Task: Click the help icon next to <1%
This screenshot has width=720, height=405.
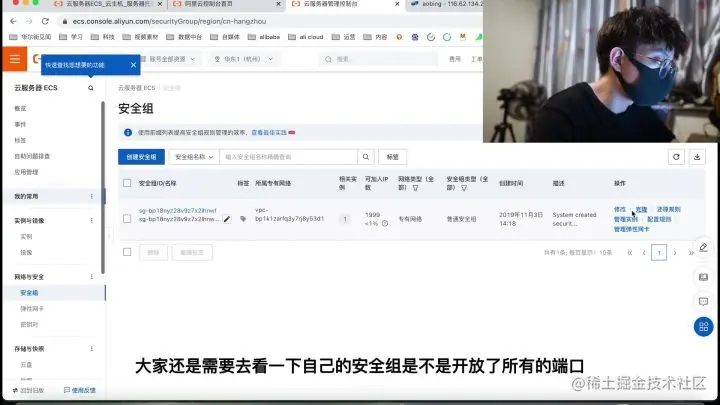Action: tap(385, 224)
